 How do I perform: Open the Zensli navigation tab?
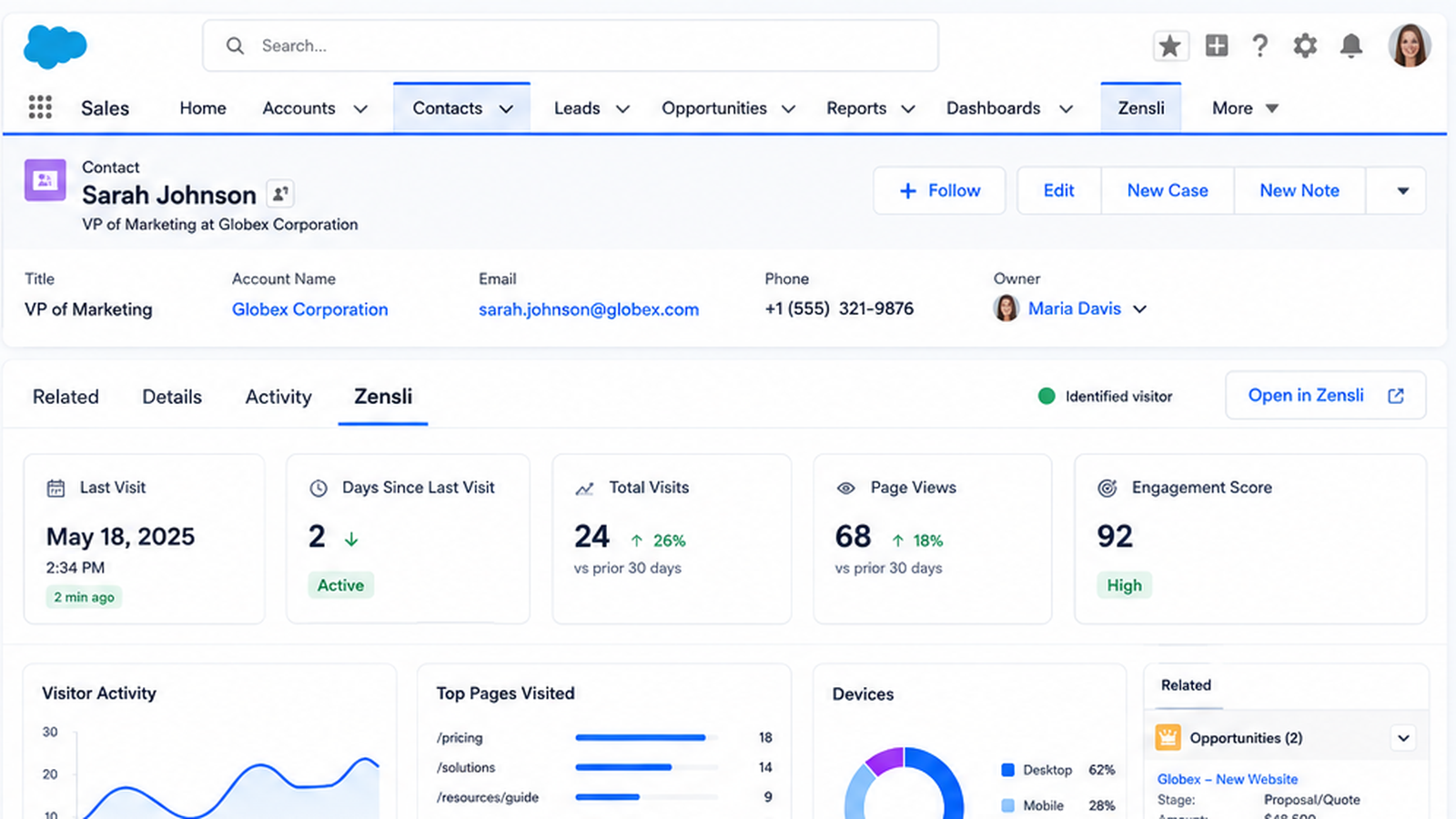coord(1141,108)
